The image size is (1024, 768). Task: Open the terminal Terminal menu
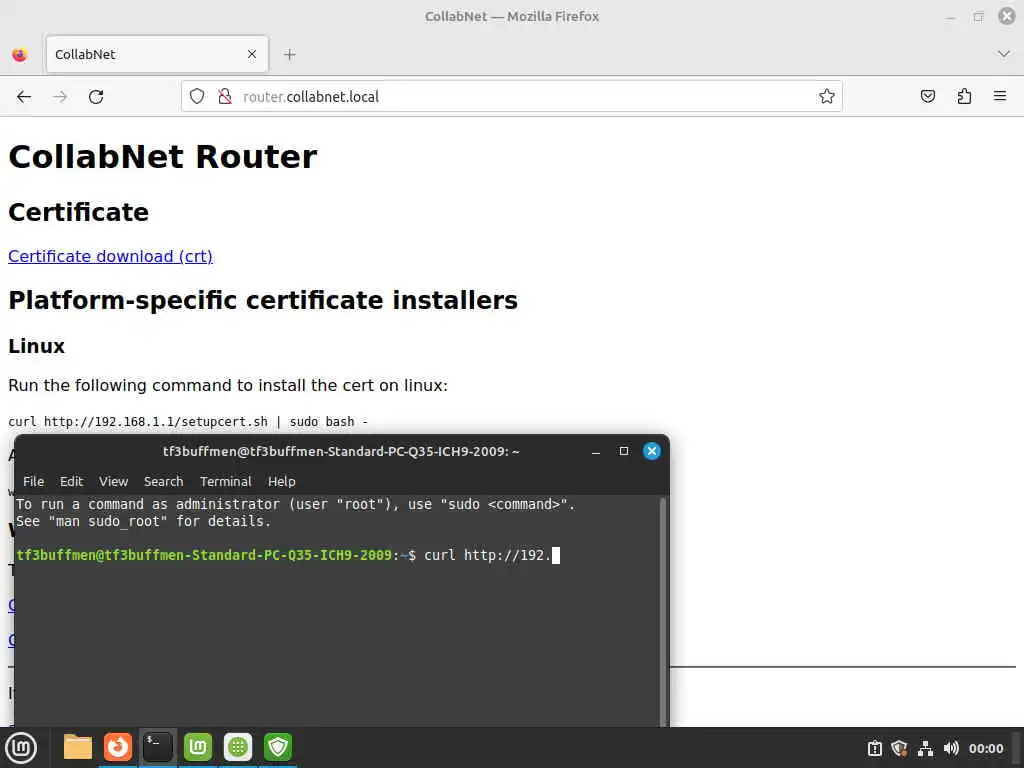(225, 481)
